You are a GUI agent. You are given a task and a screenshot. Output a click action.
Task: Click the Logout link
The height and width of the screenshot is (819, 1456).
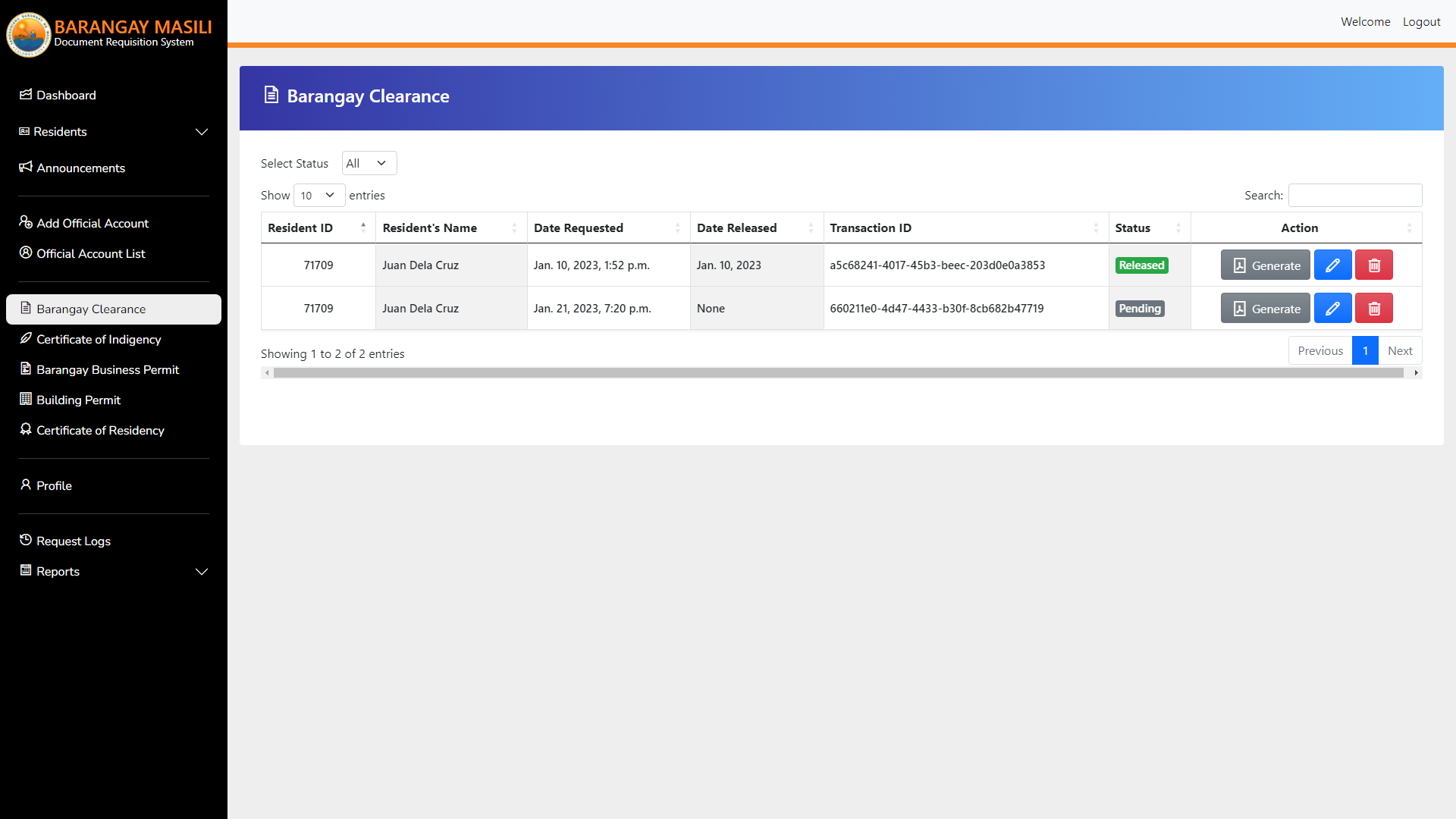coord(1421,21)
